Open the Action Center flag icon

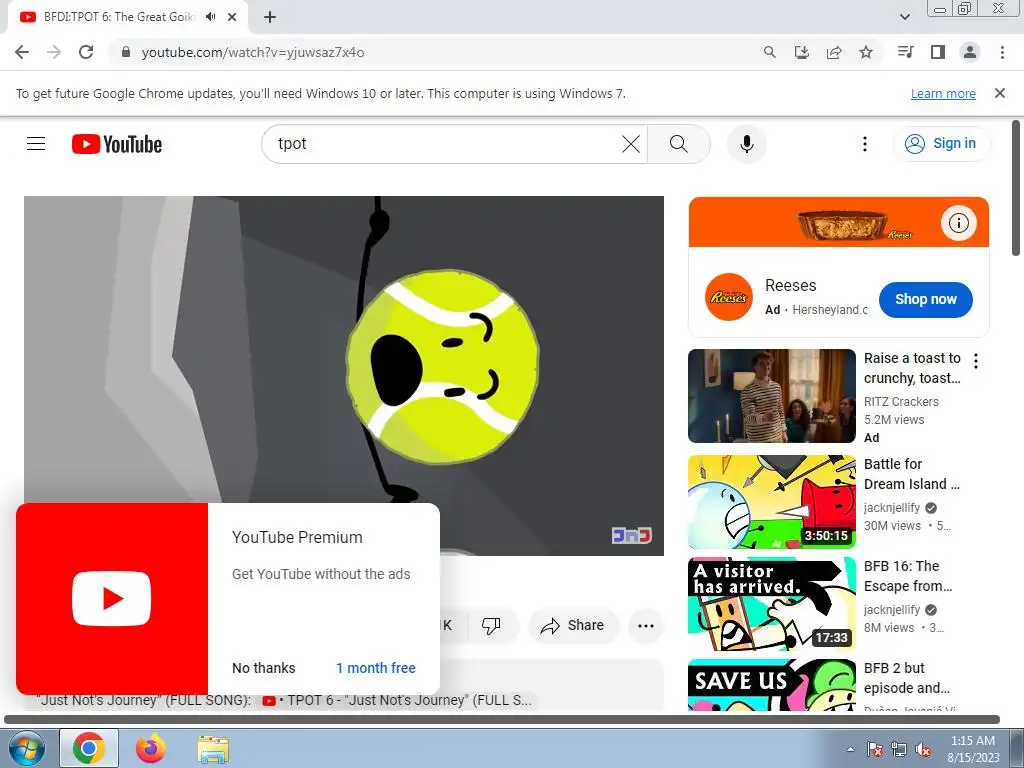pos(875,749)
